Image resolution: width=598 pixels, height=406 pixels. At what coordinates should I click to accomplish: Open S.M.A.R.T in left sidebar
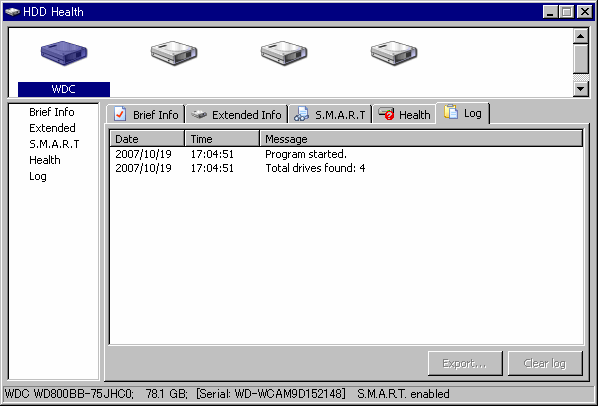click(54, 144)
